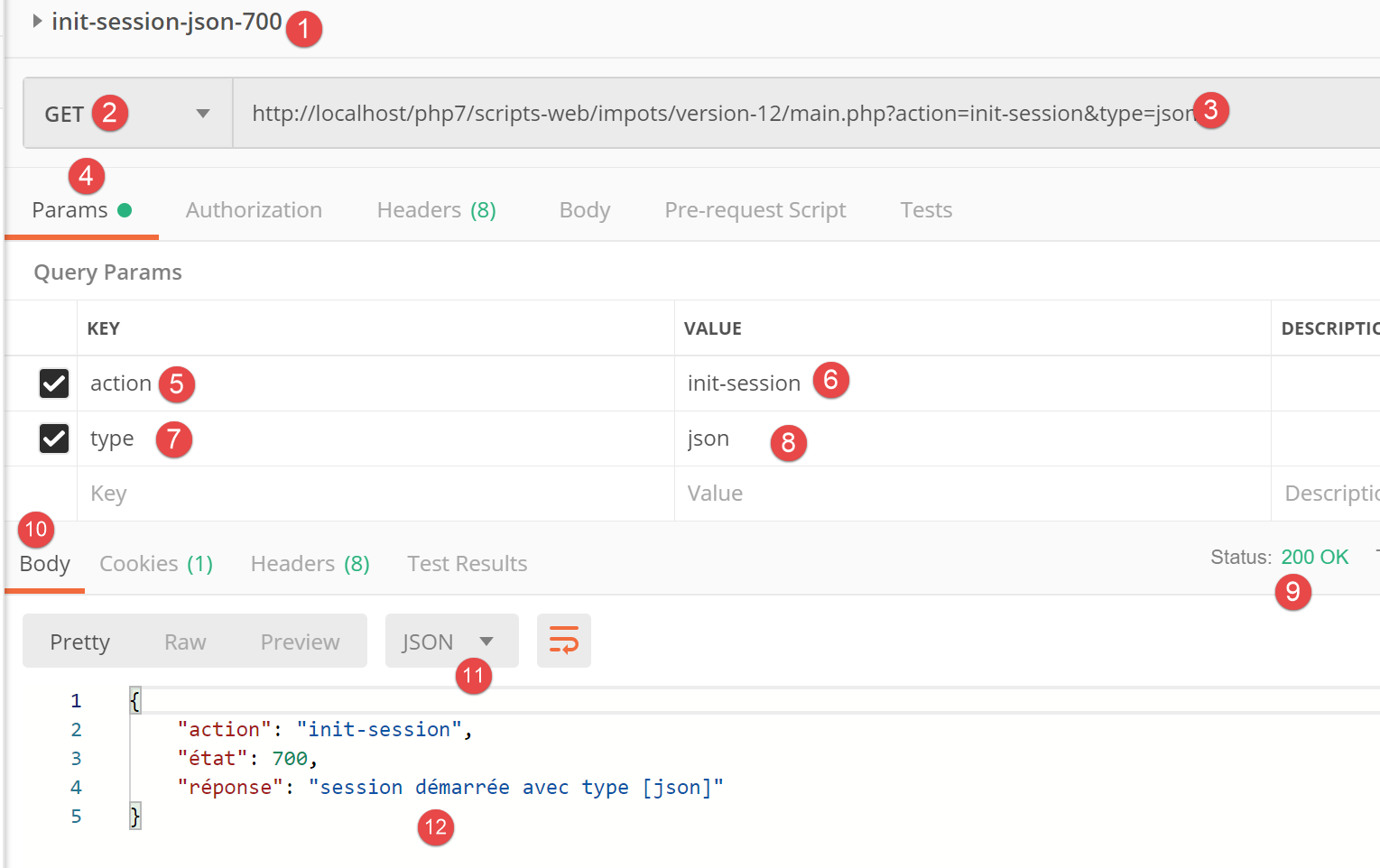Show the response Headers (8) tab

(310, 564)
